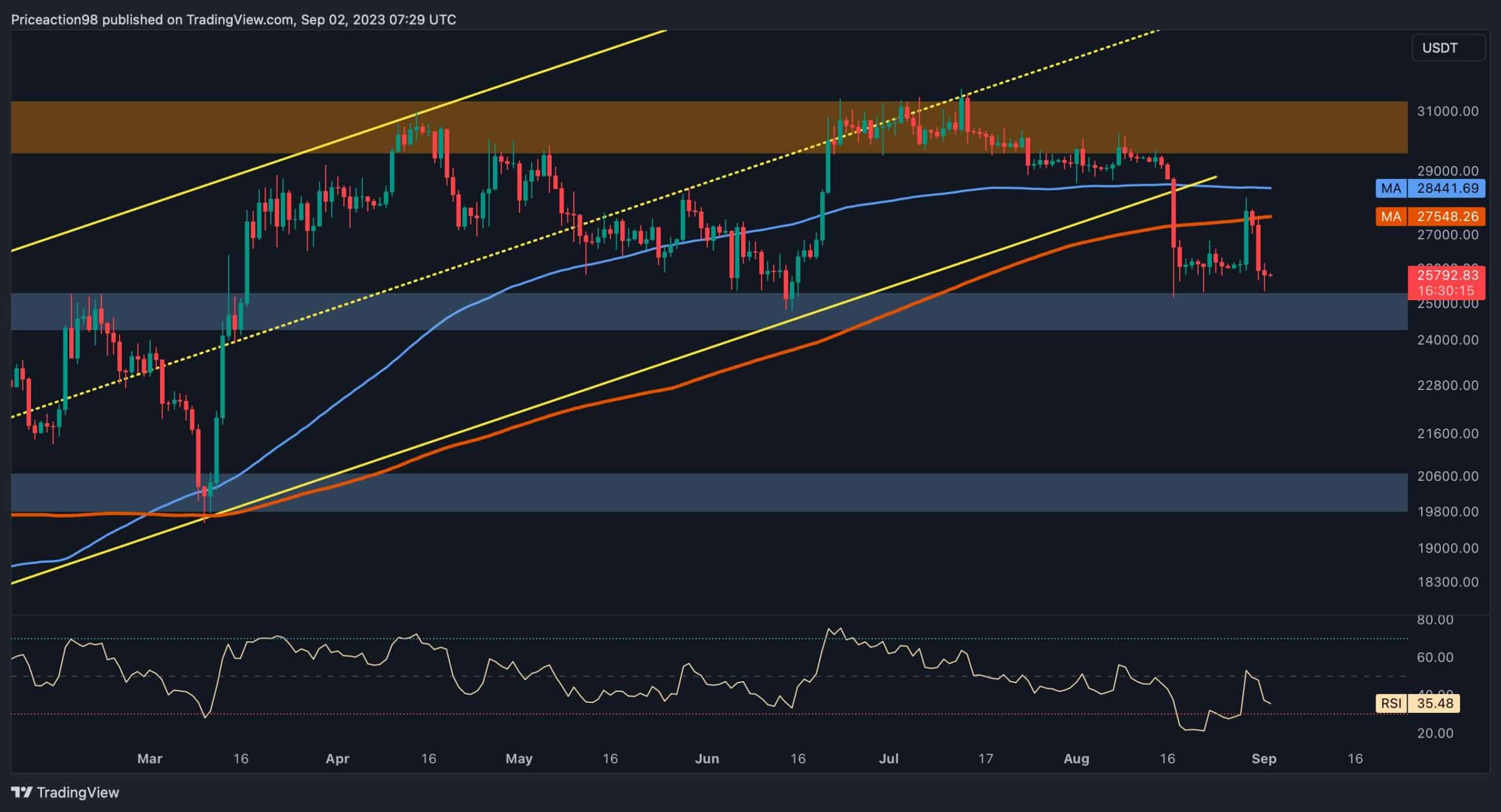Click the May label on time axis
The image size is (1501, 812).
click(519, 759)
